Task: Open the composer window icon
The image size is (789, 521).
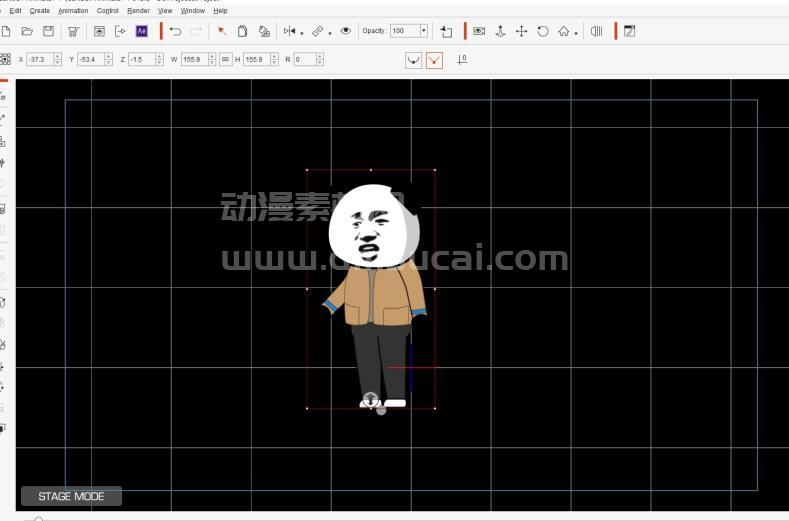Action: [x=629, y=31]
